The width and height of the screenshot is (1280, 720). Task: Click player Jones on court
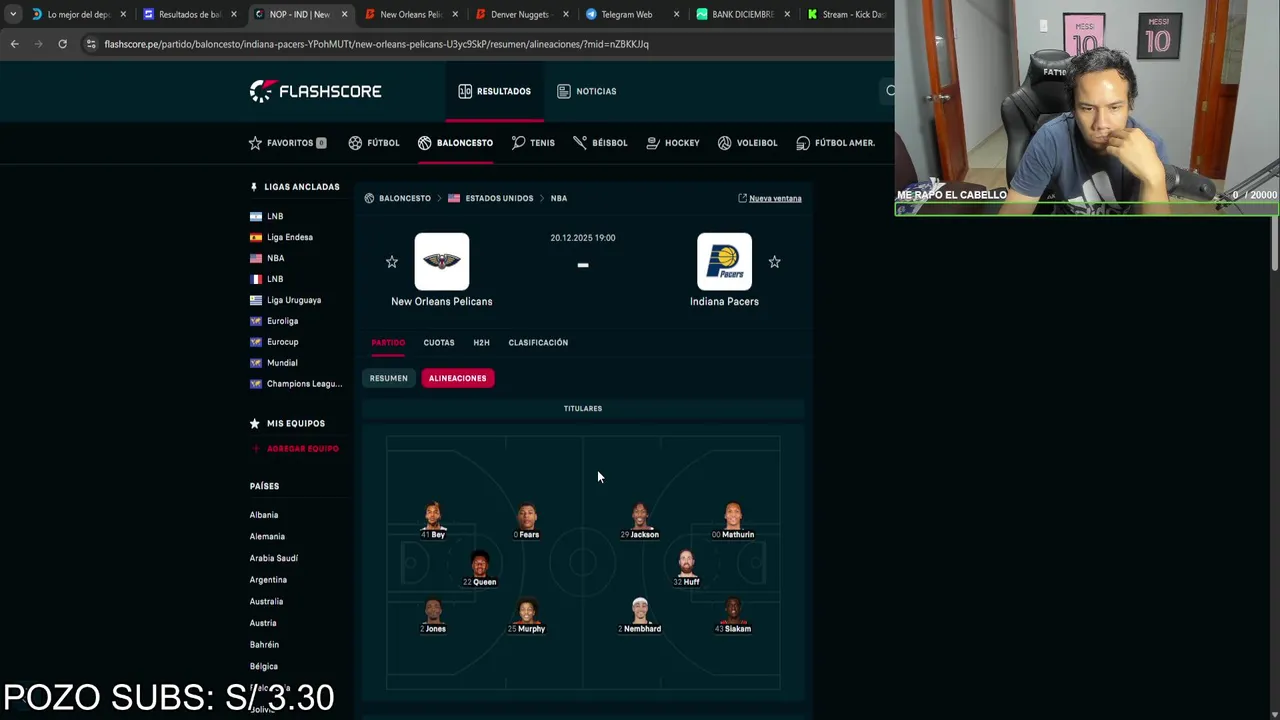[433, 615]
